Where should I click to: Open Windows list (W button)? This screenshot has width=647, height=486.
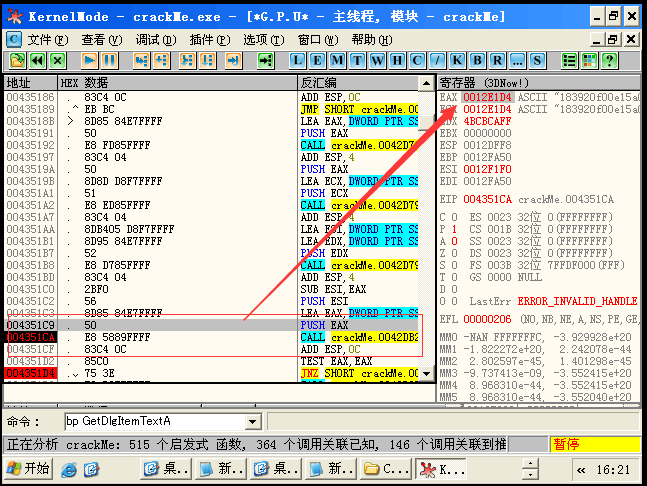[377, 61]
